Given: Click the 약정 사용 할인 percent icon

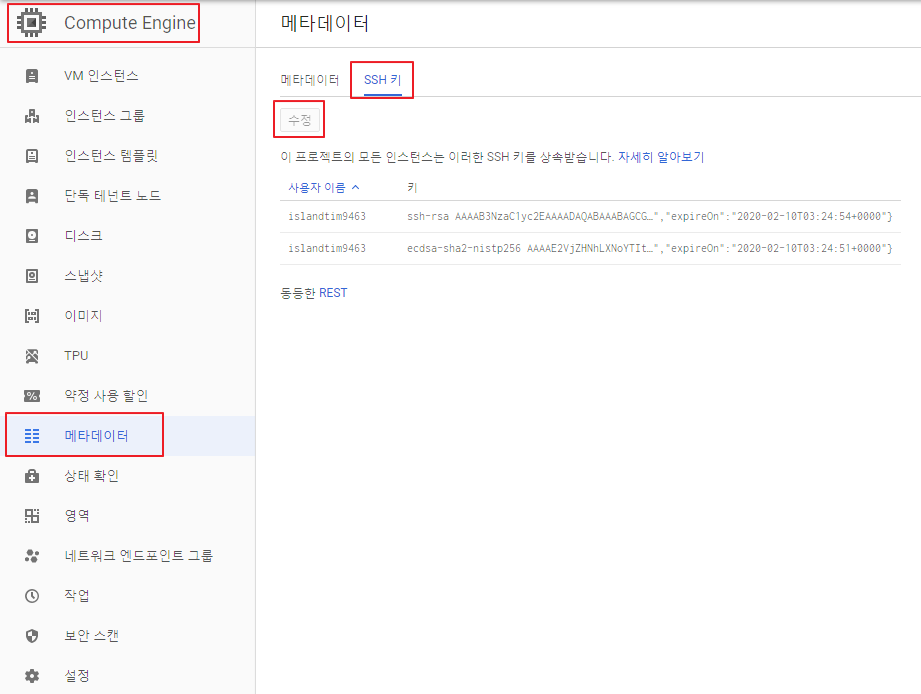Looking at the screenshot, I should coord(32,396).
